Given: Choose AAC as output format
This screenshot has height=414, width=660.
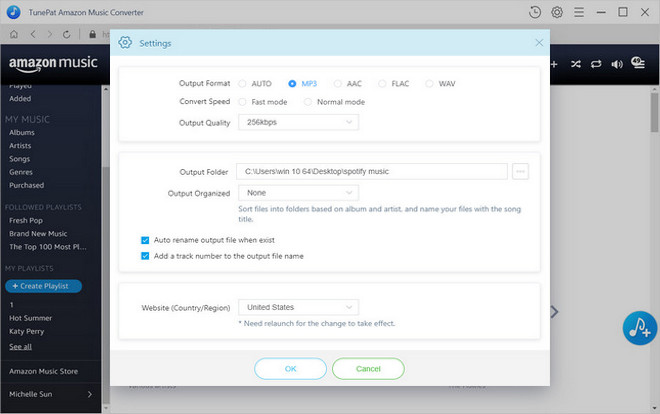Looking at the screenshot, I should (339, 84).
